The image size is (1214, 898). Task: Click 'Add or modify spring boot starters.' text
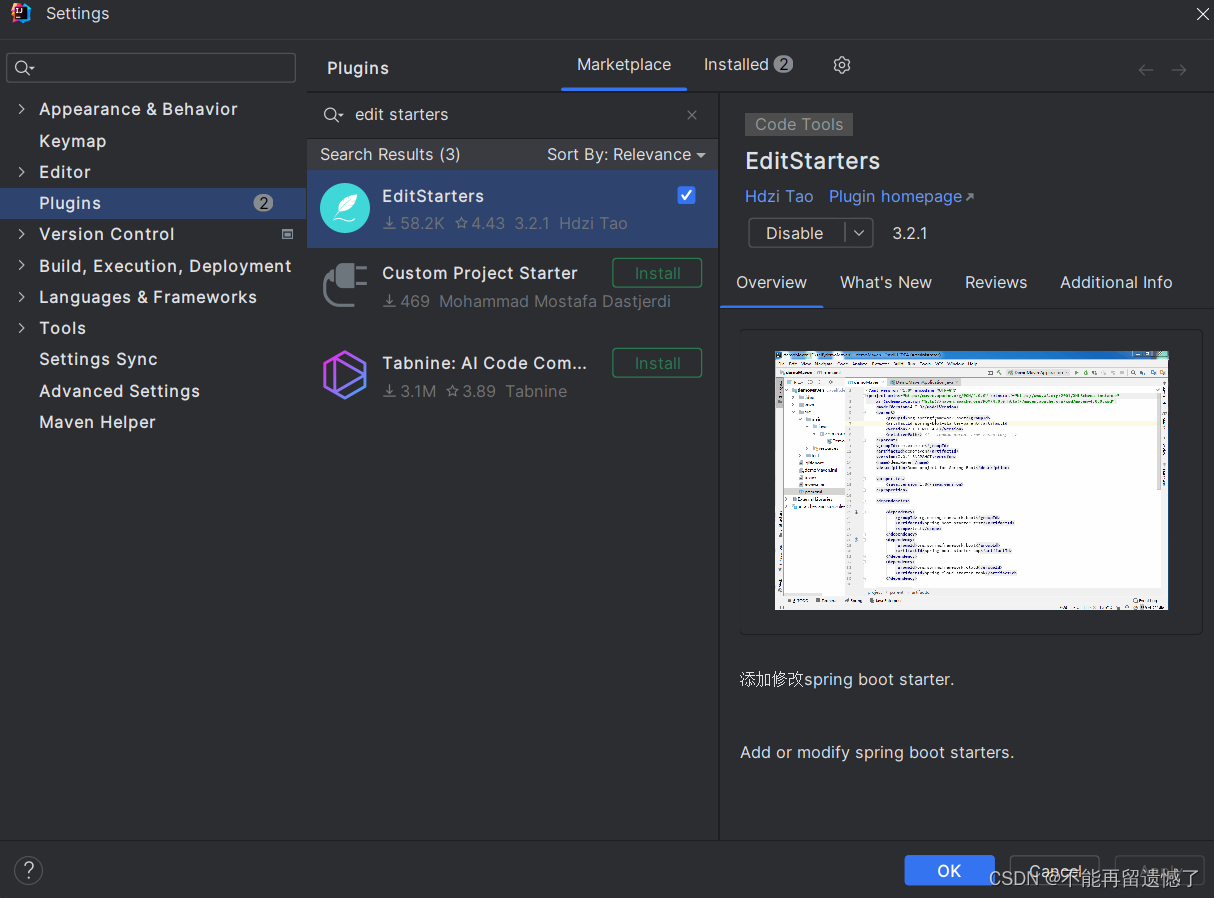877,752
